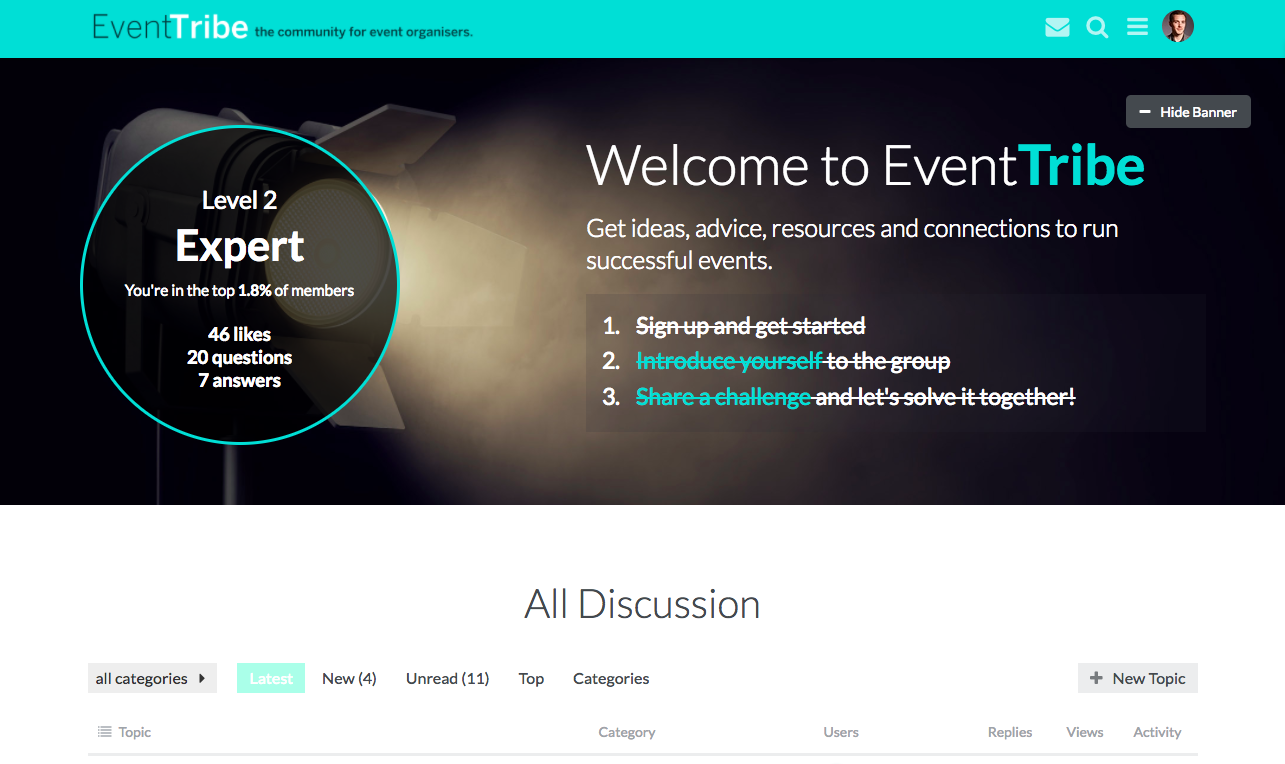Viewport: 1285px width, 764px height.
Task: Click the Topic column header
Action: (x=134, y=732)
